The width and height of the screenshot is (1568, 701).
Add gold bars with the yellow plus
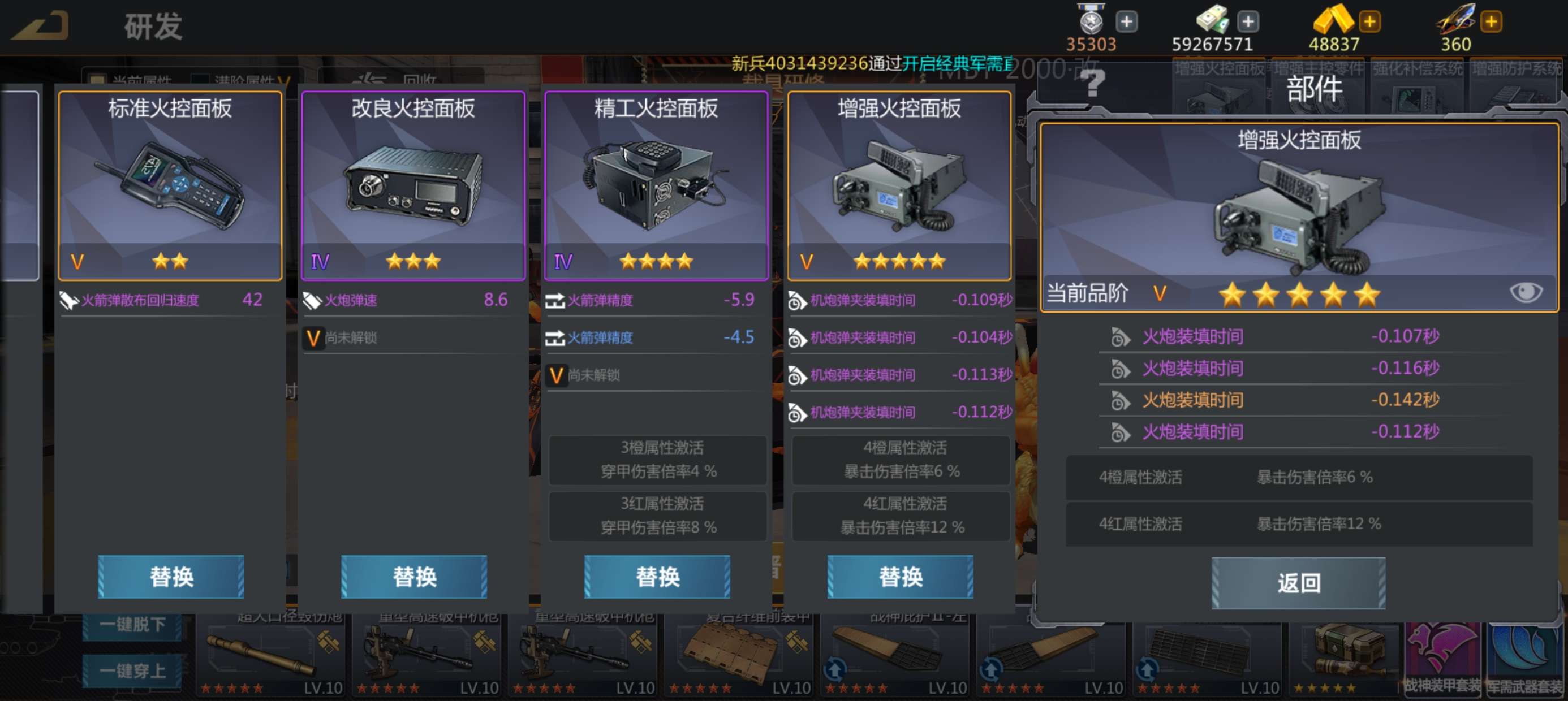click(1369, 22)
